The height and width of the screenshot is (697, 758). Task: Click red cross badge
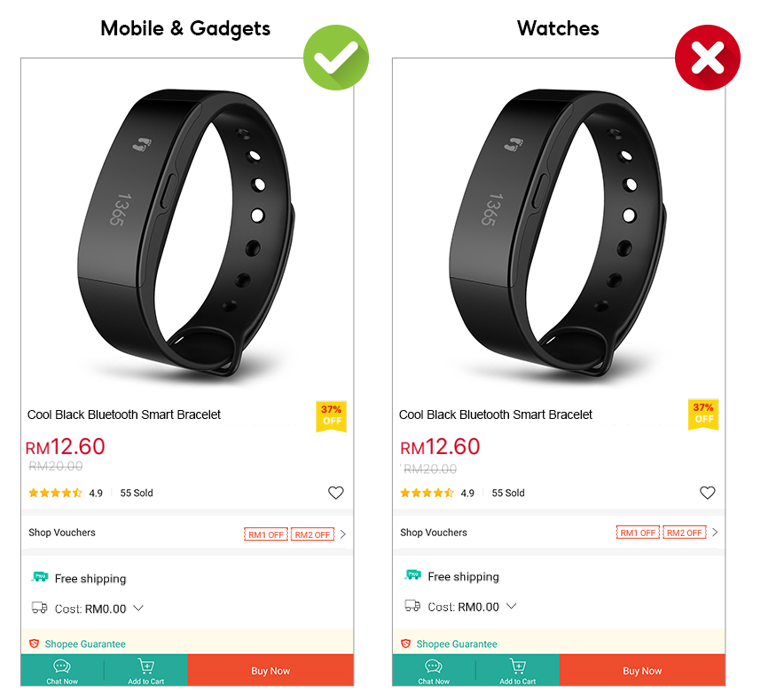[708, 58]
